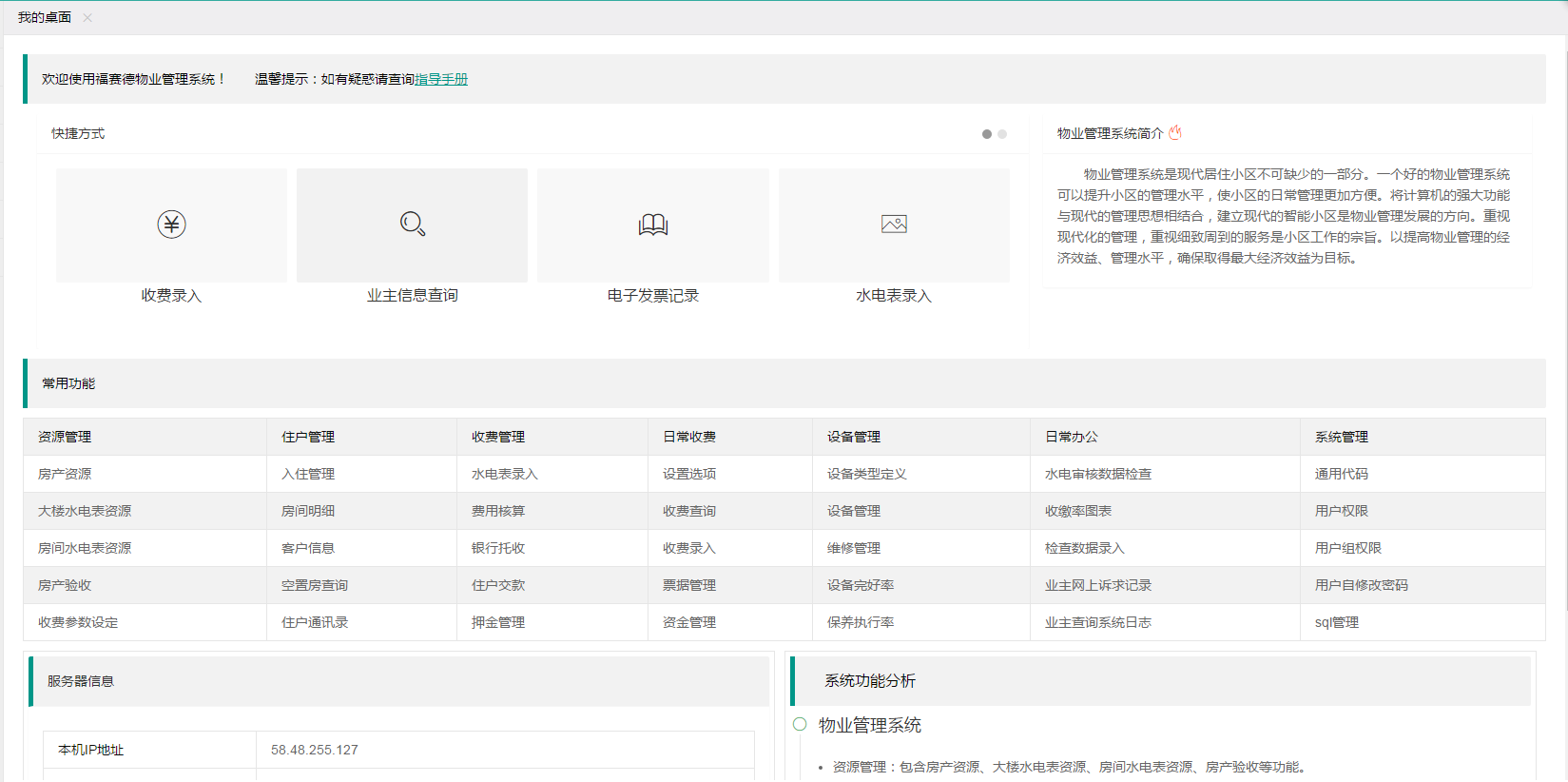Select the first carousel dot in 快捷方式
This screenshot has height=782, width=1568.
(x=987, y=134)
